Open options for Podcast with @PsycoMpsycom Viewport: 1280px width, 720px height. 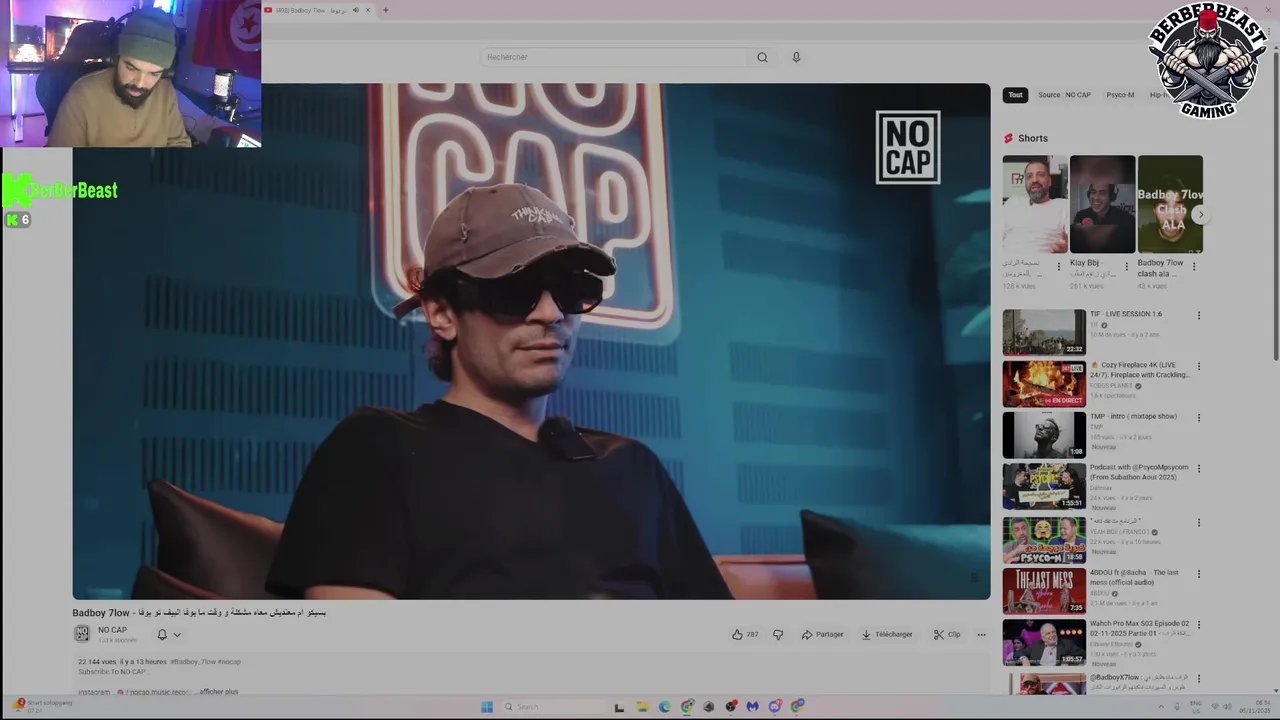coord(1199,469)
